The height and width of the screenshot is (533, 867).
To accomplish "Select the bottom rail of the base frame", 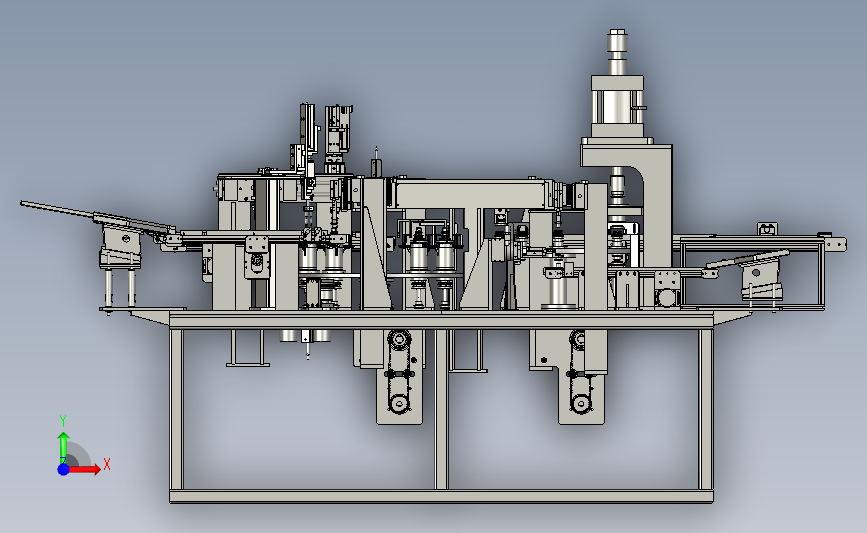I will [x=441, y=496].
